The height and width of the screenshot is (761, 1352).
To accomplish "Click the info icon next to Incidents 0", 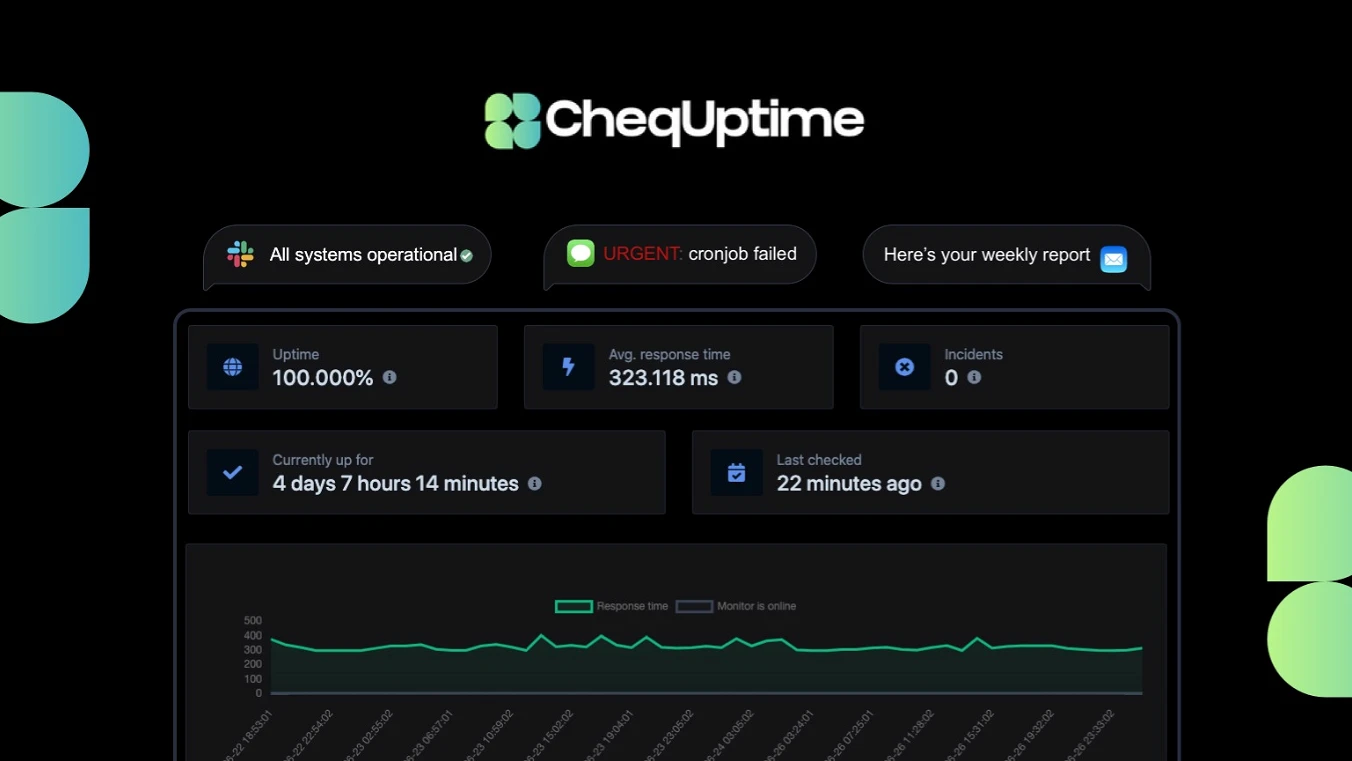I will pyautogui.click(x=974, y=377).
